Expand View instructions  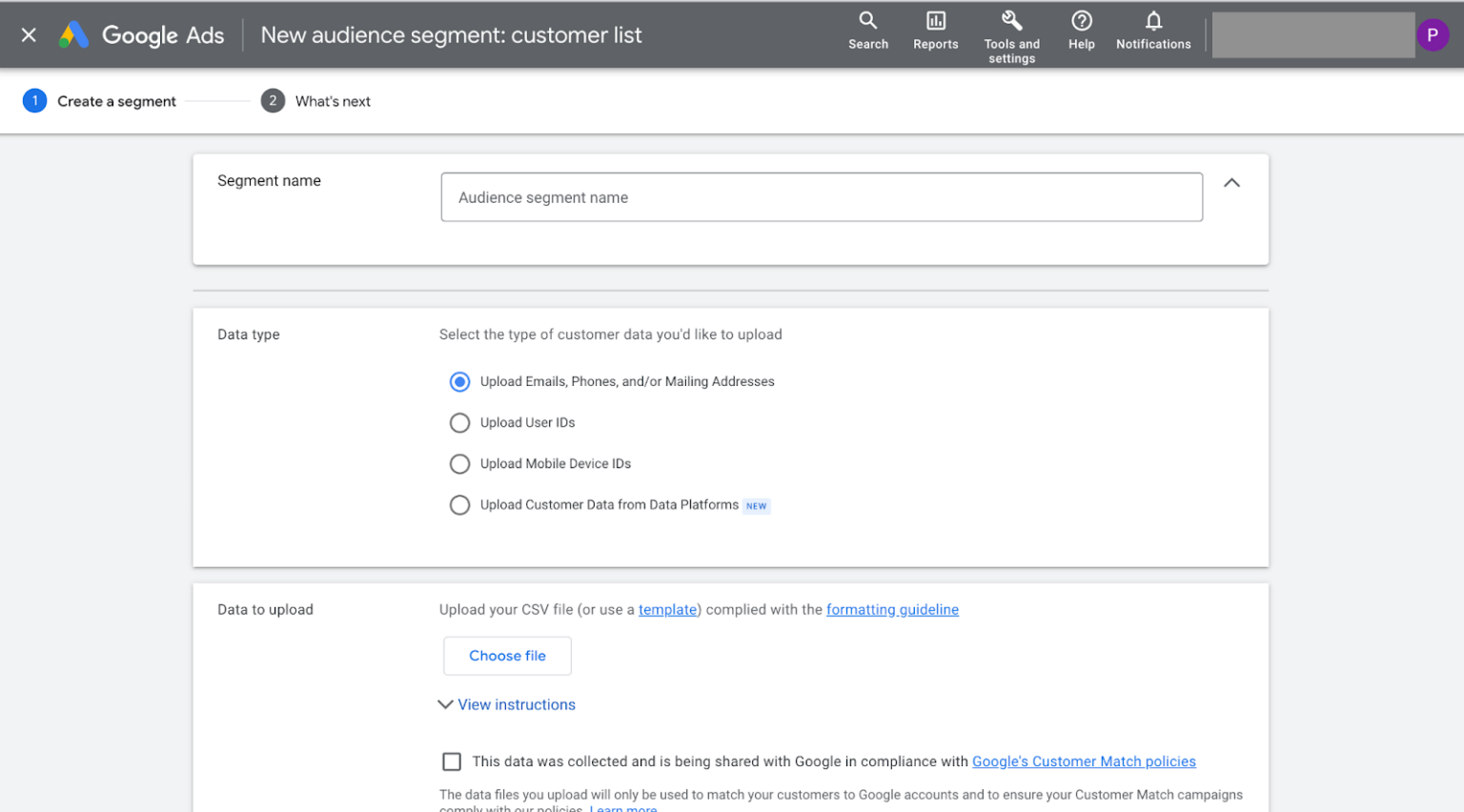coord(516,705)
